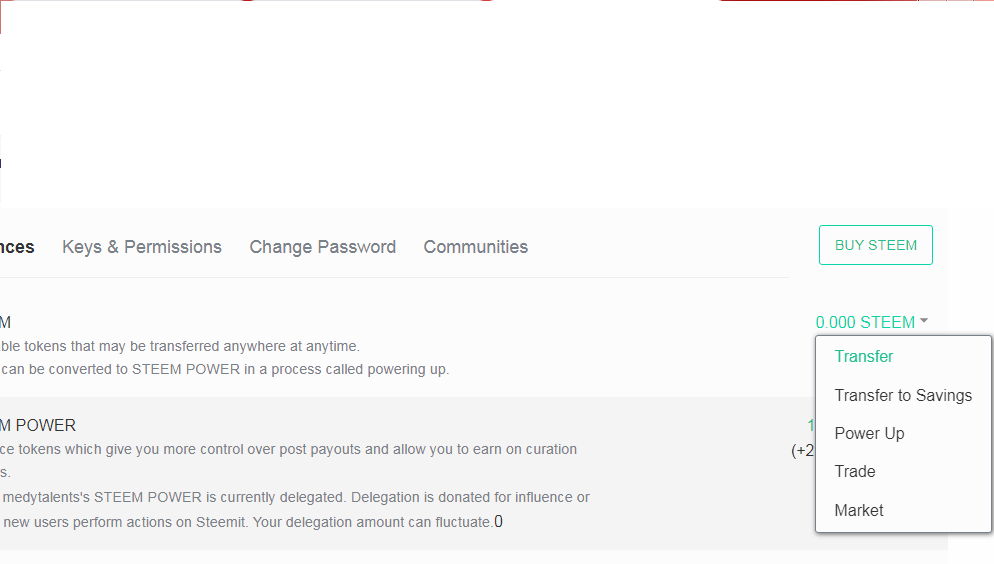
Task: Click the STEEM tokens description line
Action: pyautogui.click(x=180, y=346)
